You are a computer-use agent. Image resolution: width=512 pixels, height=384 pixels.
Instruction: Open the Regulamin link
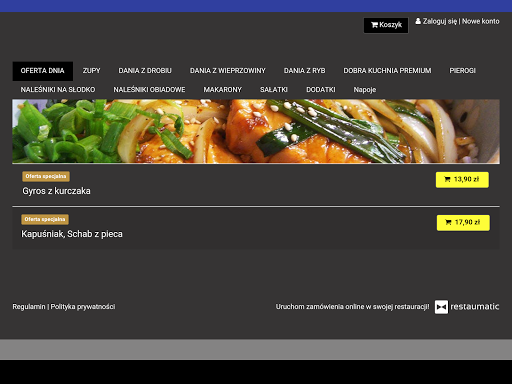pos(29,307)
